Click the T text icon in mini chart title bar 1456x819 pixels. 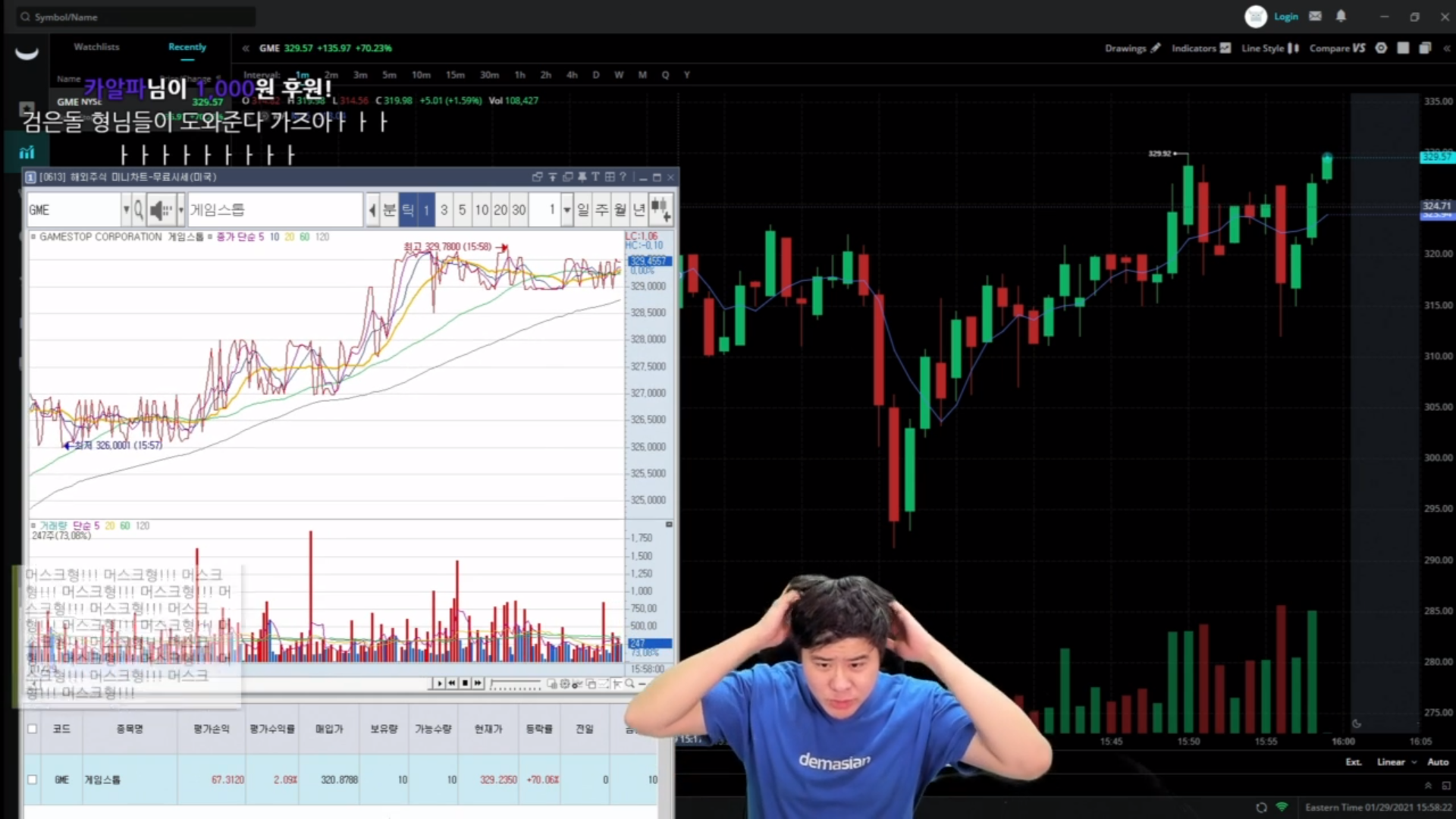point(595,177)
